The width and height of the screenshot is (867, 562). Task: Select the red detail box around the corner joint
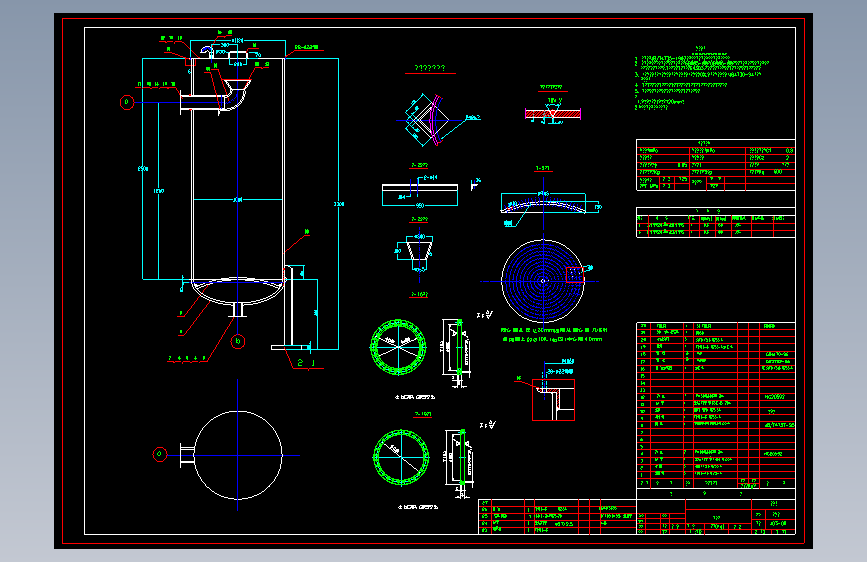click(553, 400)
